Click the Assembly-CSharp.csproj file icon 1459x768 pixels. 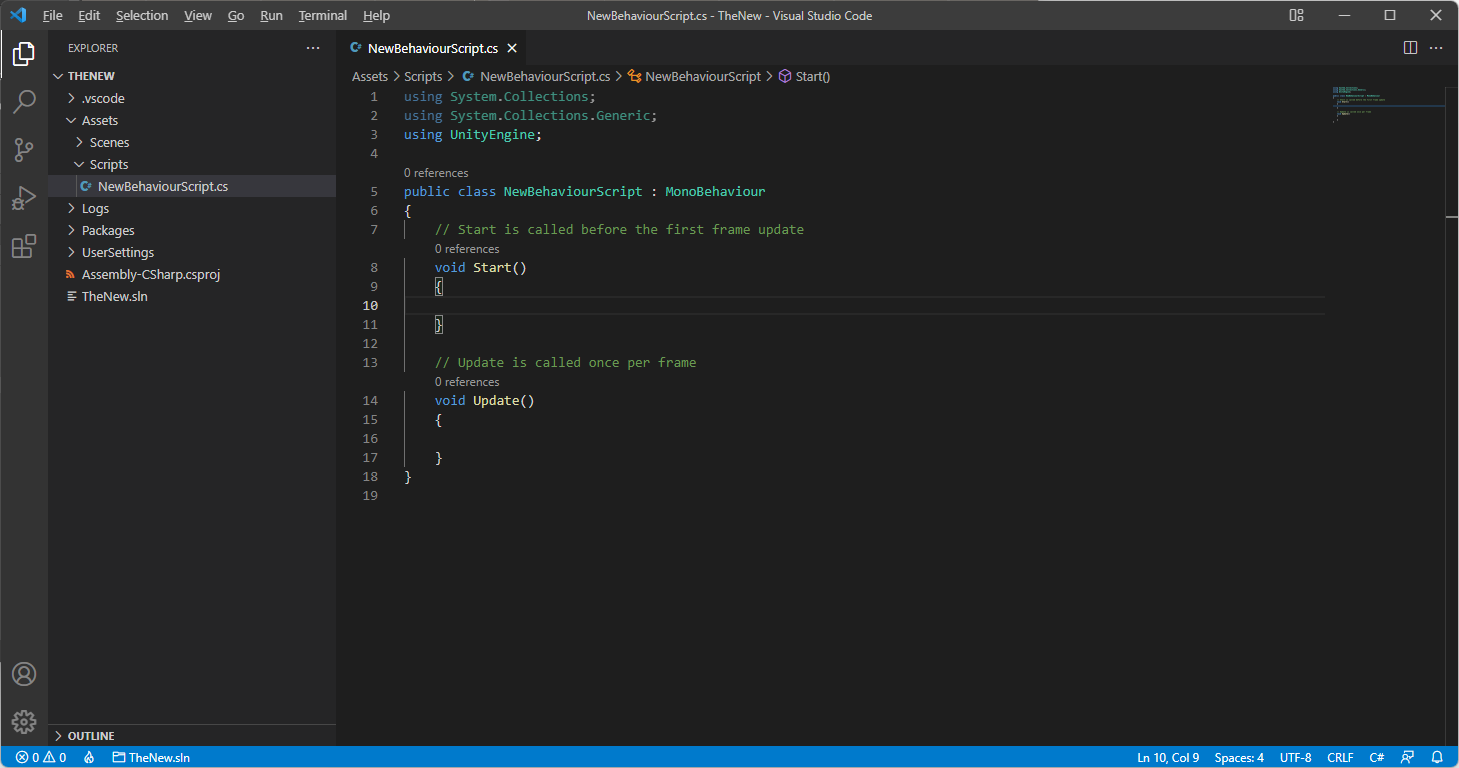tap(70, 274)
